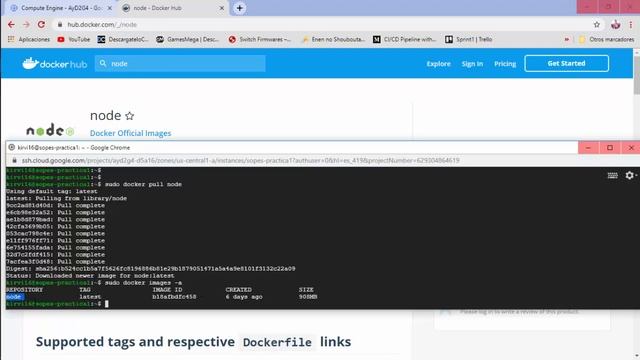Open Chrome three-dot menu
This screenshot has height=360, width=640.
pos(631,24)
